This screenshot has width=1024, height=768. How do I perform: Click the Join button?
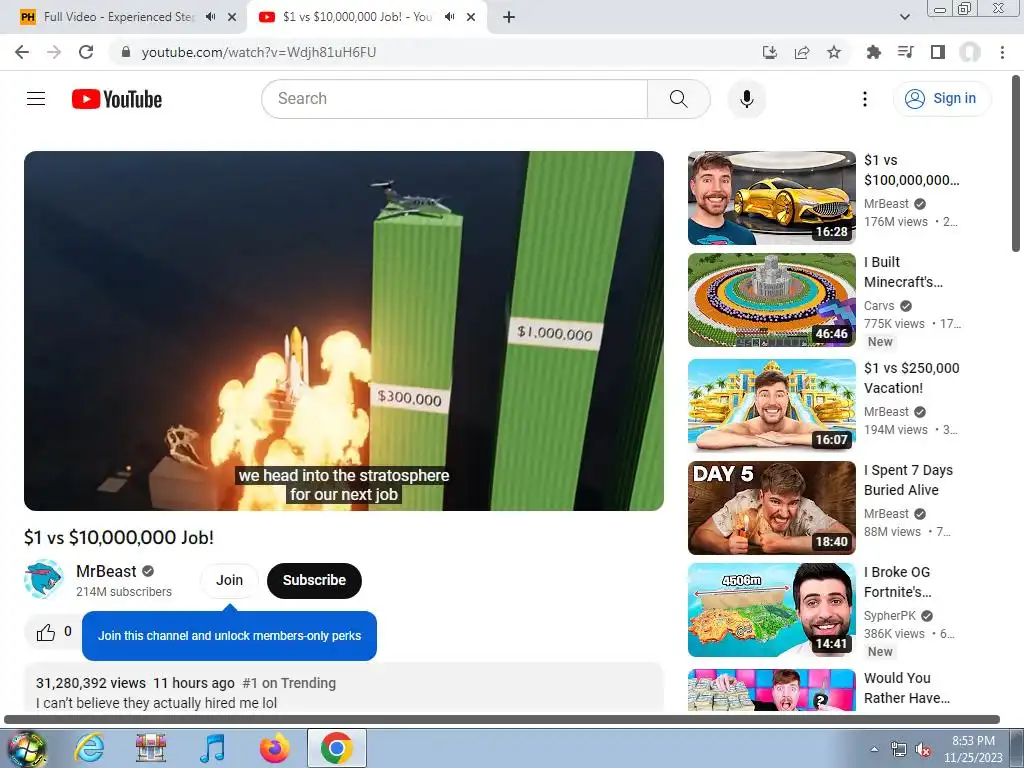[229, 580]
